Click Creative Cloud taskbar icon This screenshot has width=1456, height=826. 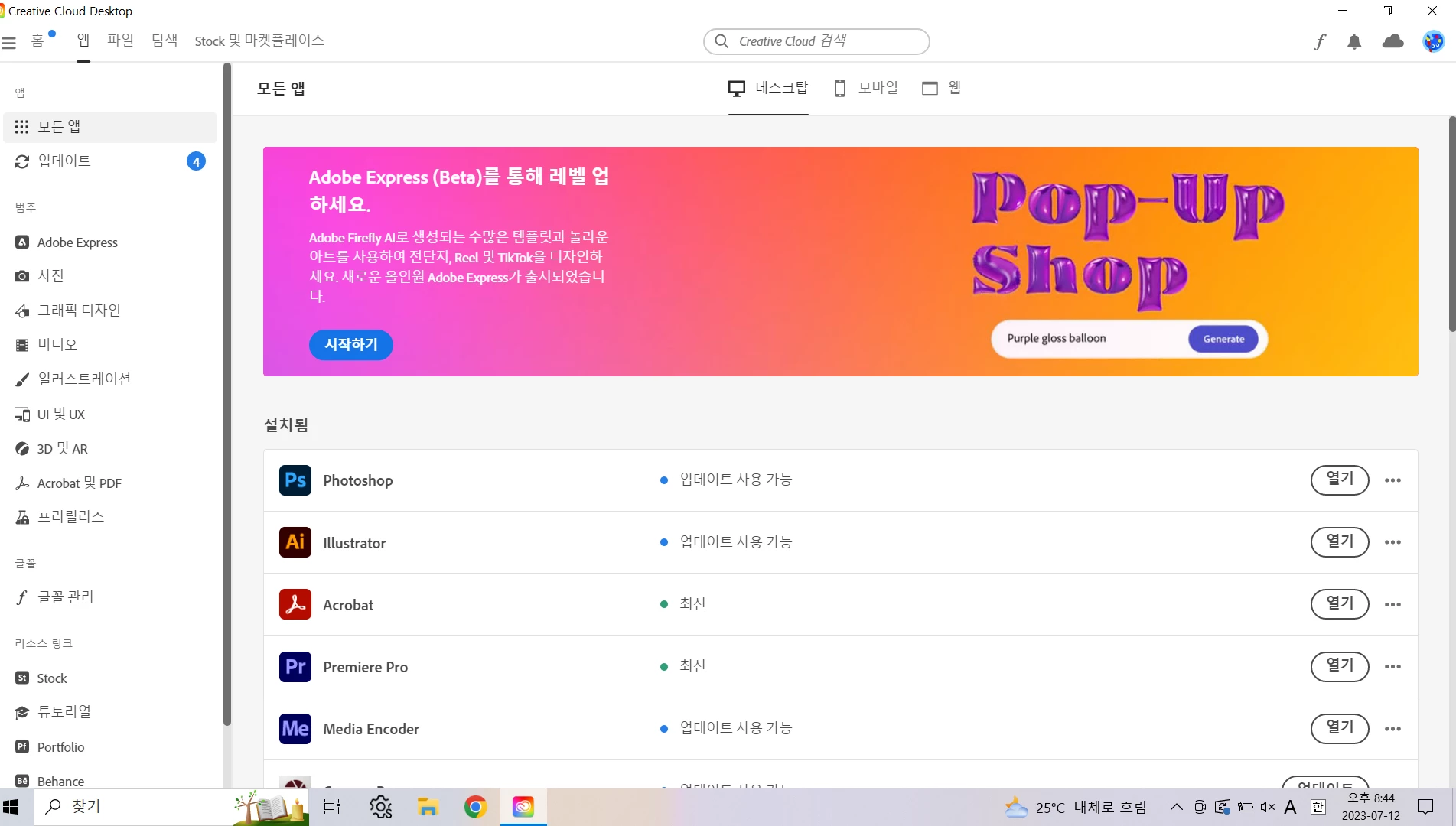tap(523, 807)
